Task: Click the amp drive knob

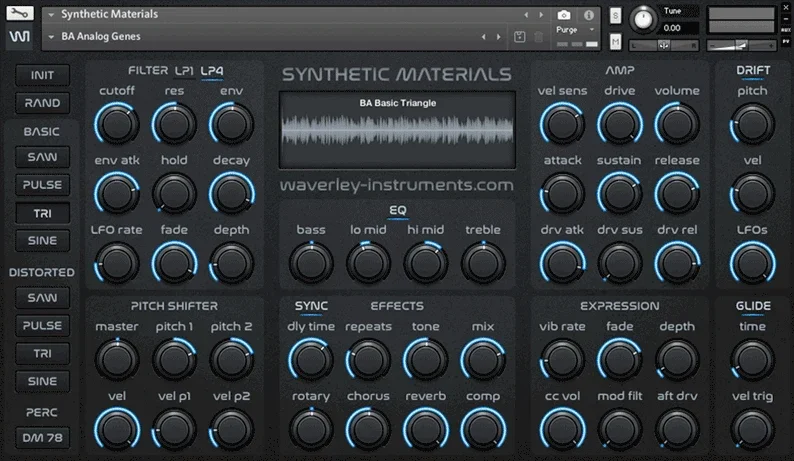Action: 620,124
